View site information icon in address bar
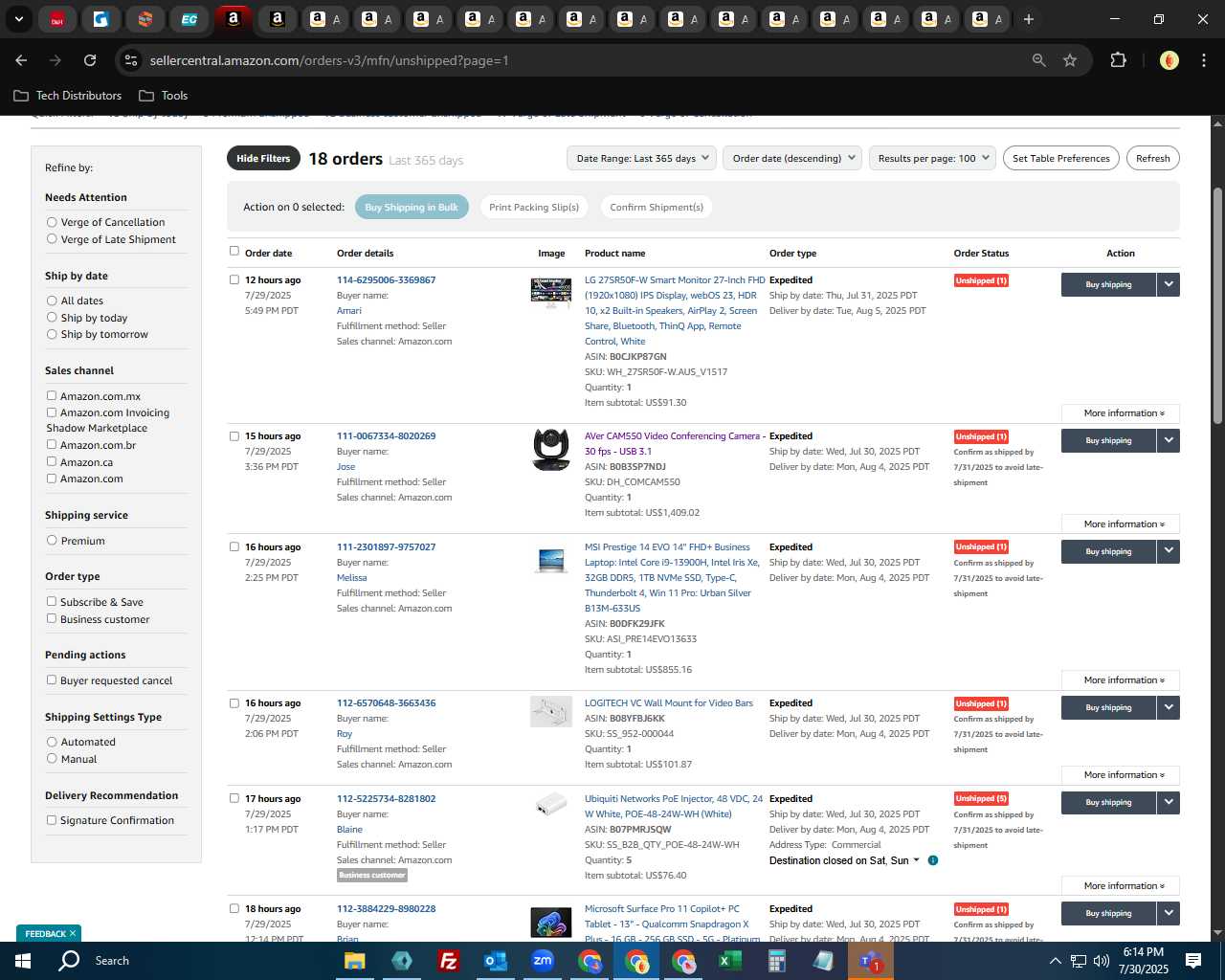This screenshot has width=1225, height=980. (131, 60)
